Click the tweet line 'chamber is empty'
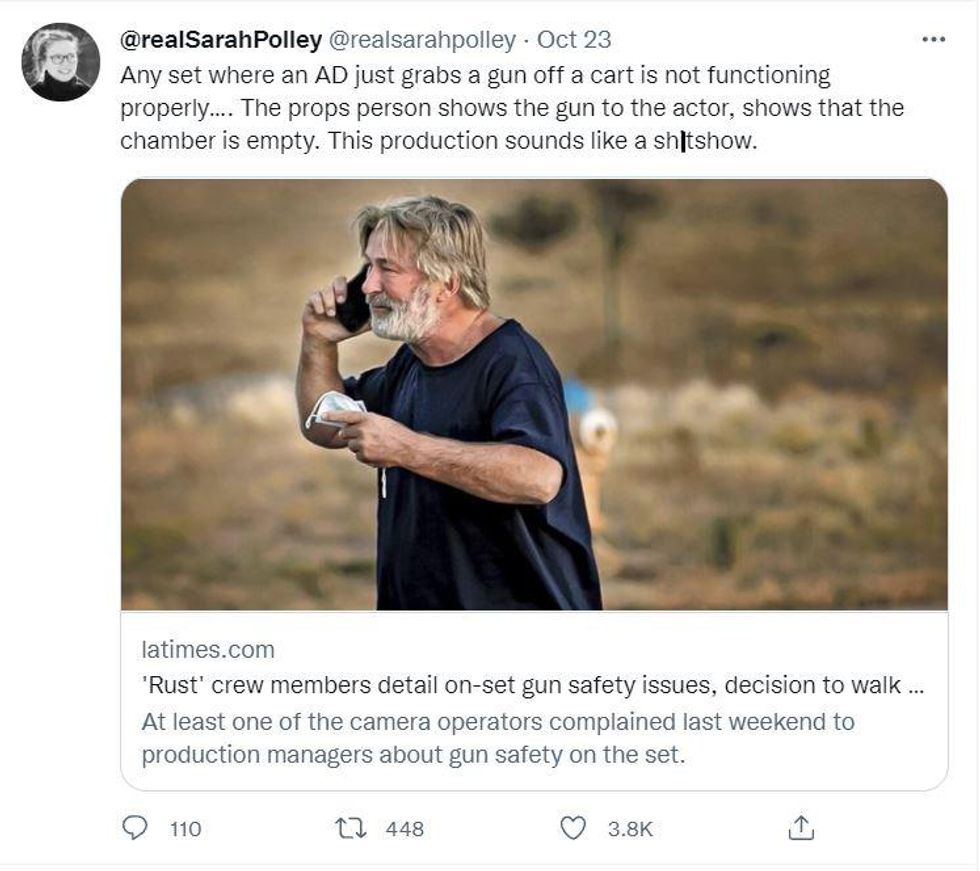The height and width of the screenshot is (871, 980). click(x=439, y=141)
